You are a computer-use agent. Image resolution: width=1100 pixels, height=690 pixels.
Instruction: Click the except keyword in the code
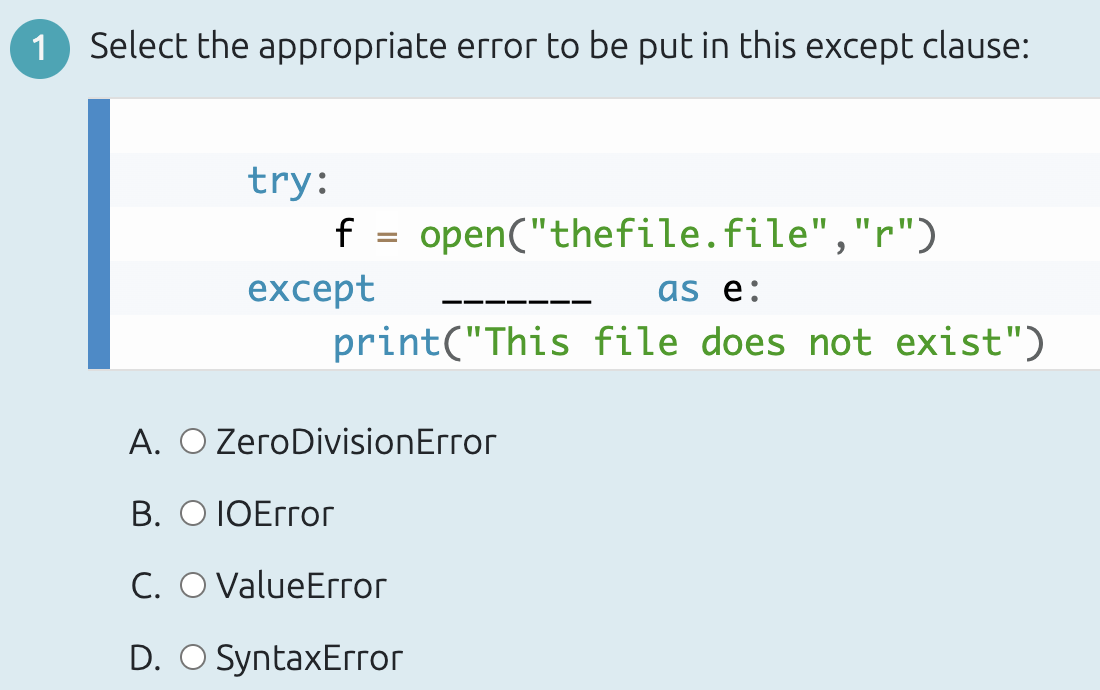click(311, 288)
